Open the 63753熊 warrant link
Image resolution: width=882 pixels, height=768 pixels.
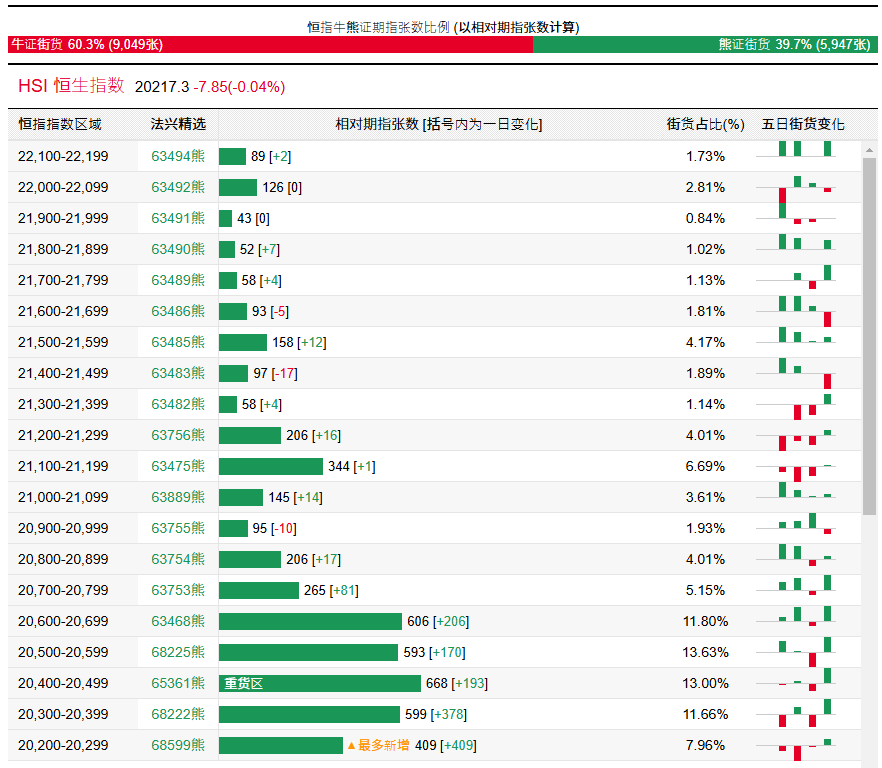[x=178, y=590]
